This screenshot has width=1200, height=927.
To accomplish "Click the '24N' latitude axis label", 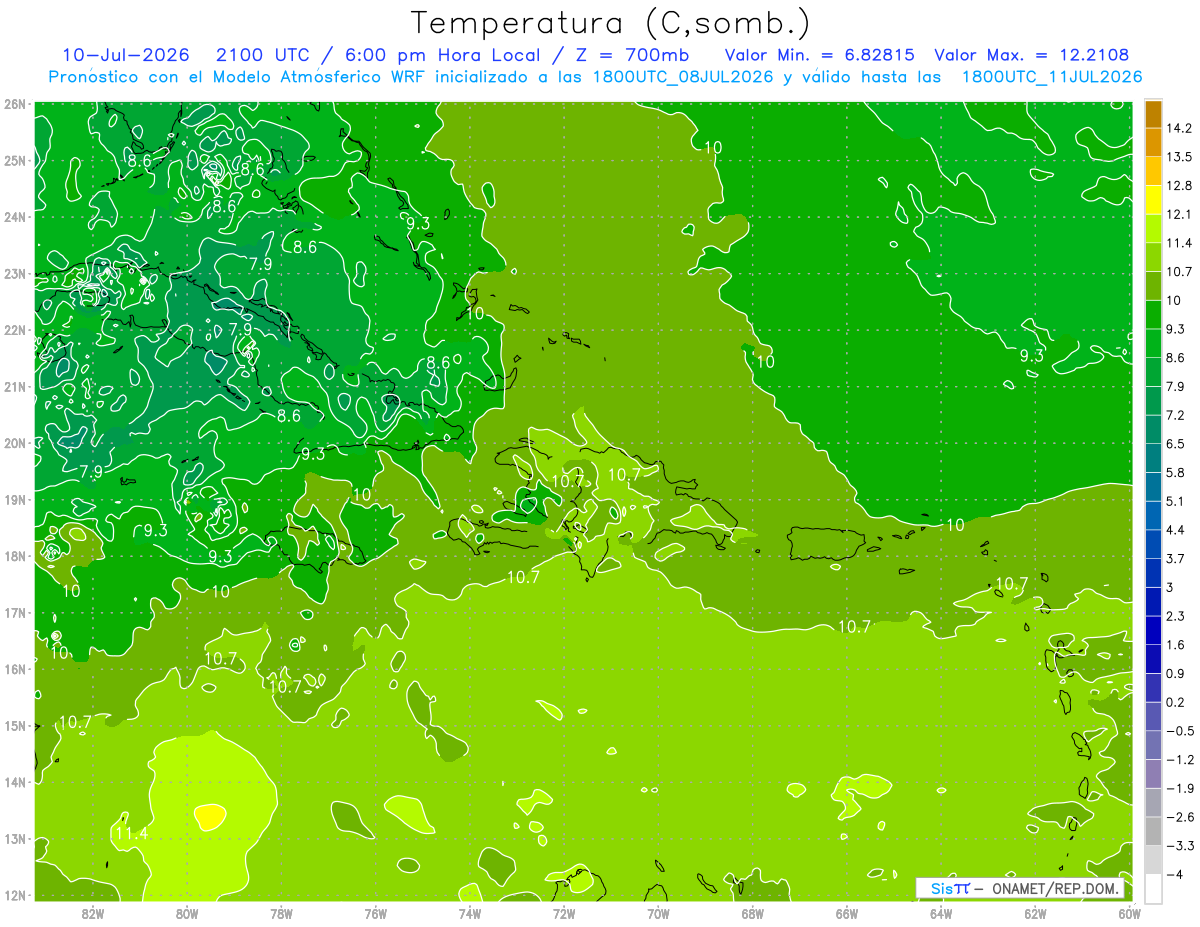I will (x=14, y=217).
